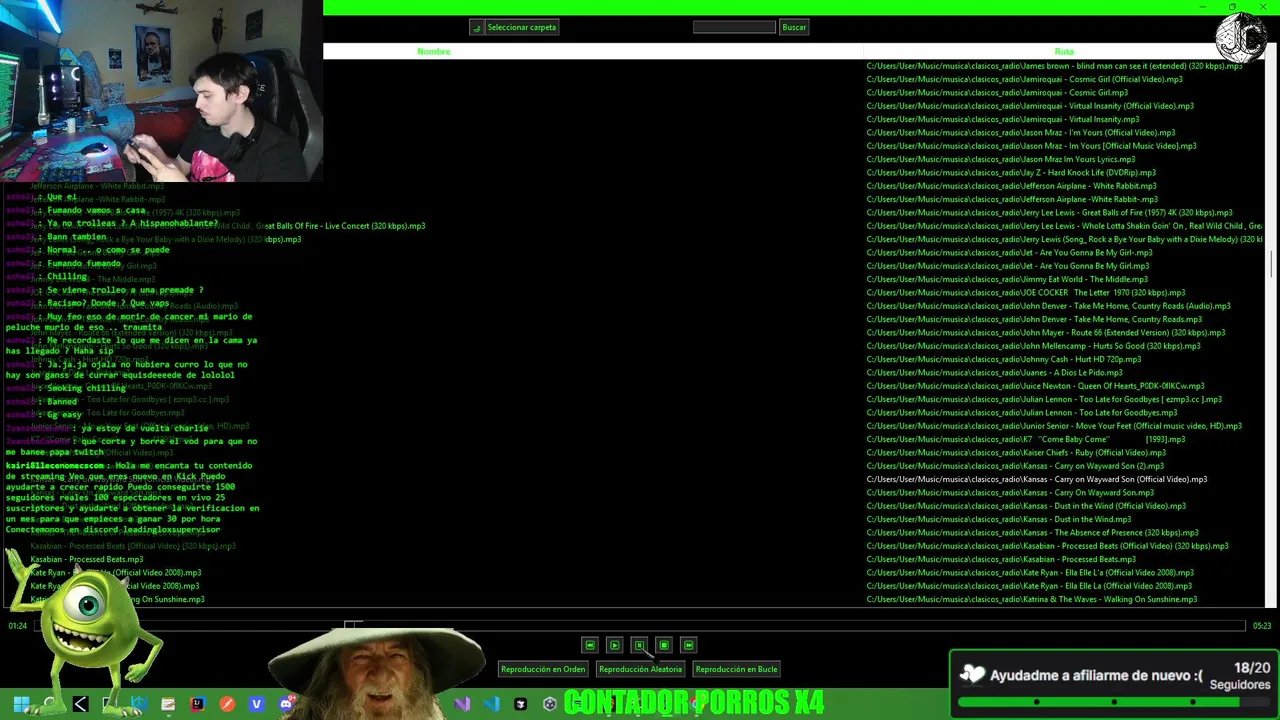Select Jamiroquai - Cosmic Girl.mp3 path row
The image size is (1280, 720).
pos(997,92)
